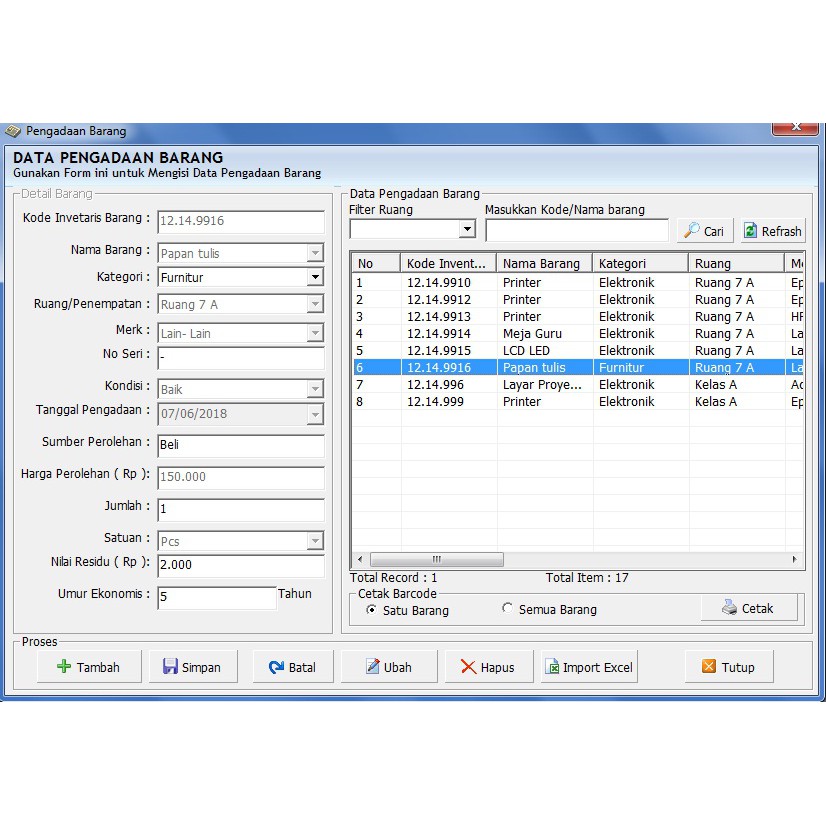Image resolution: width=826 pixels, height=826 pixels.
Task: Select table row with code 12.14.9910
Action: click(578, 282)
